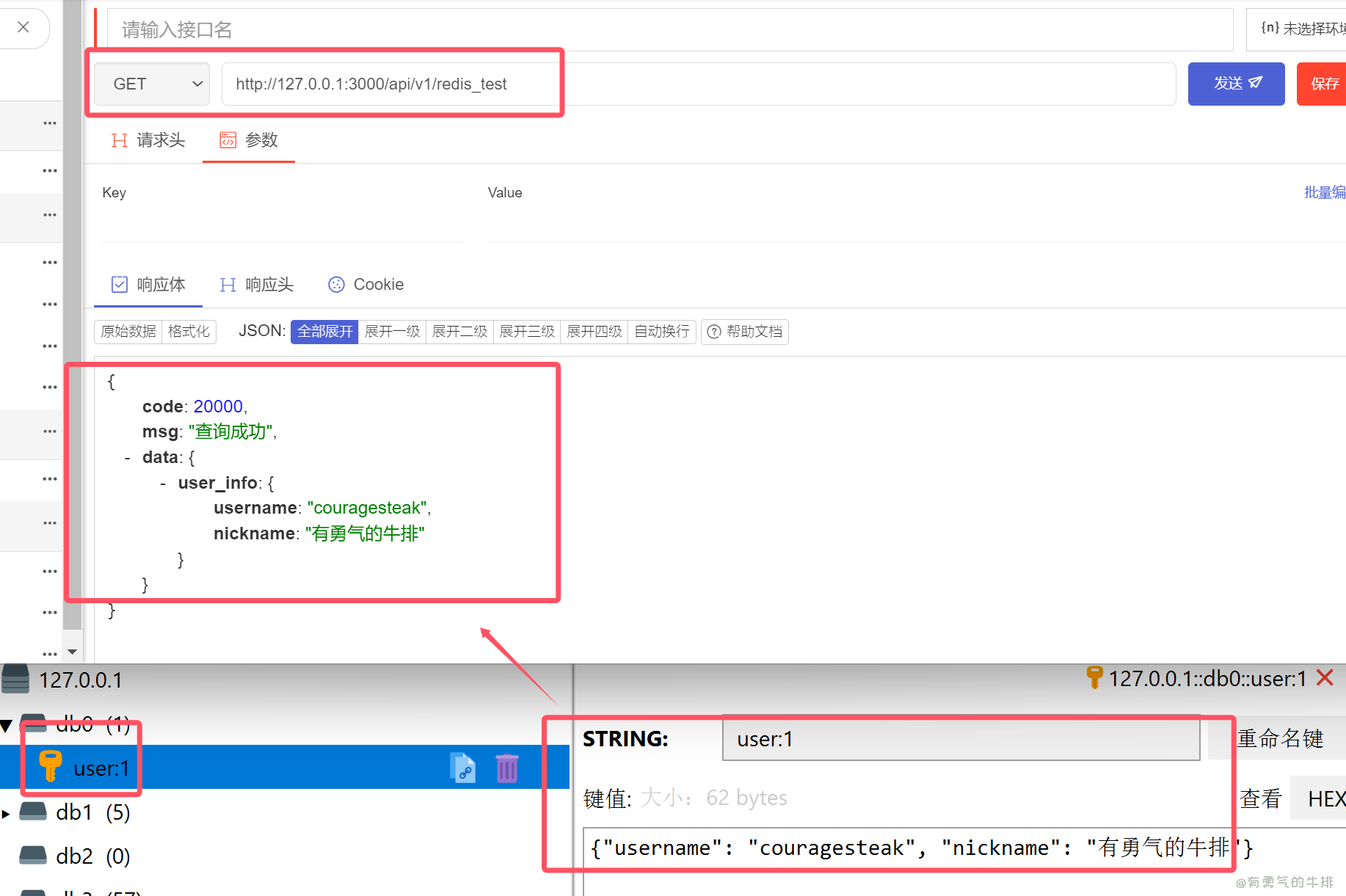
Task: Switch to the 响应头 tab
Action: pyautogui.click(x=257, y=285)
